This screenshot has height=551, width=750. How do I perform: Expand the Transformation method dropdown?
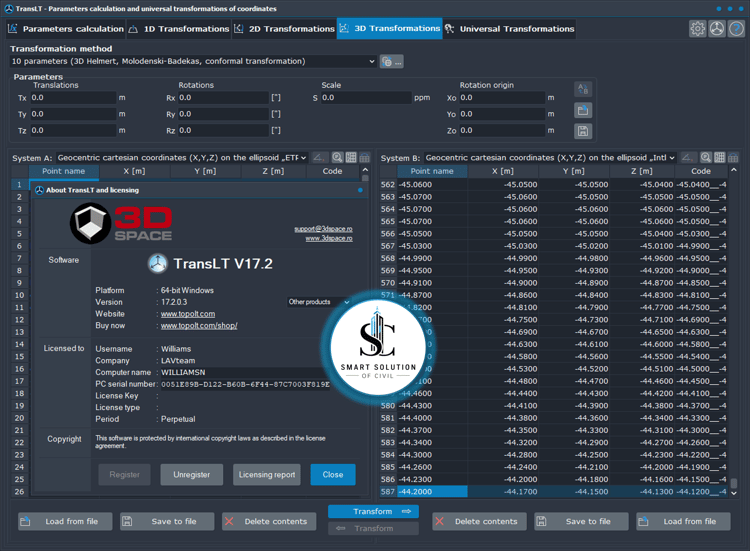point(193,61)
